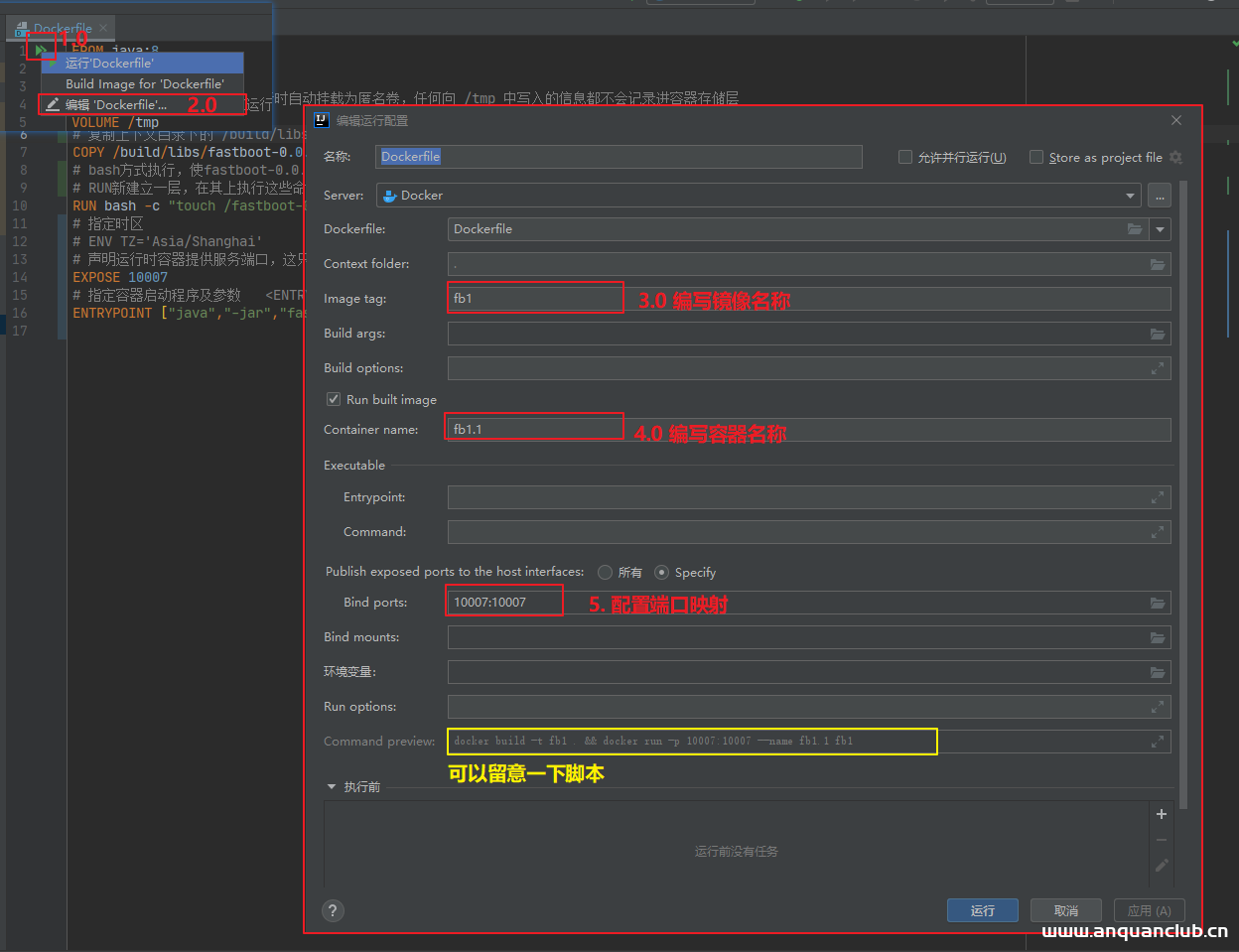The height and width of the screenshot is (952, 1239).
Task: Uncheck the Run built image checkbox
Action: coord(334,399)
